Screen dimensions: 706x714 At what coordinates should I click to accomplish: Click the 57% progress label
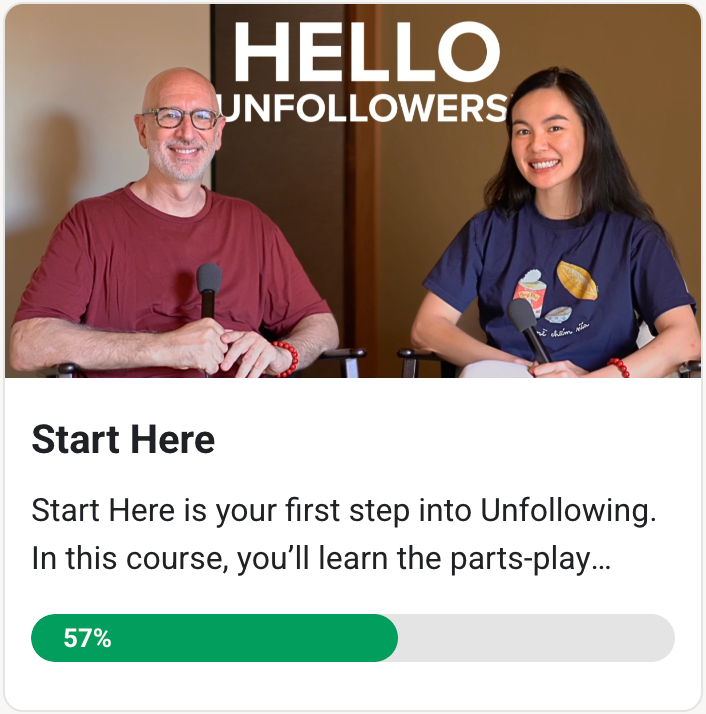click(x=87, y=638)
